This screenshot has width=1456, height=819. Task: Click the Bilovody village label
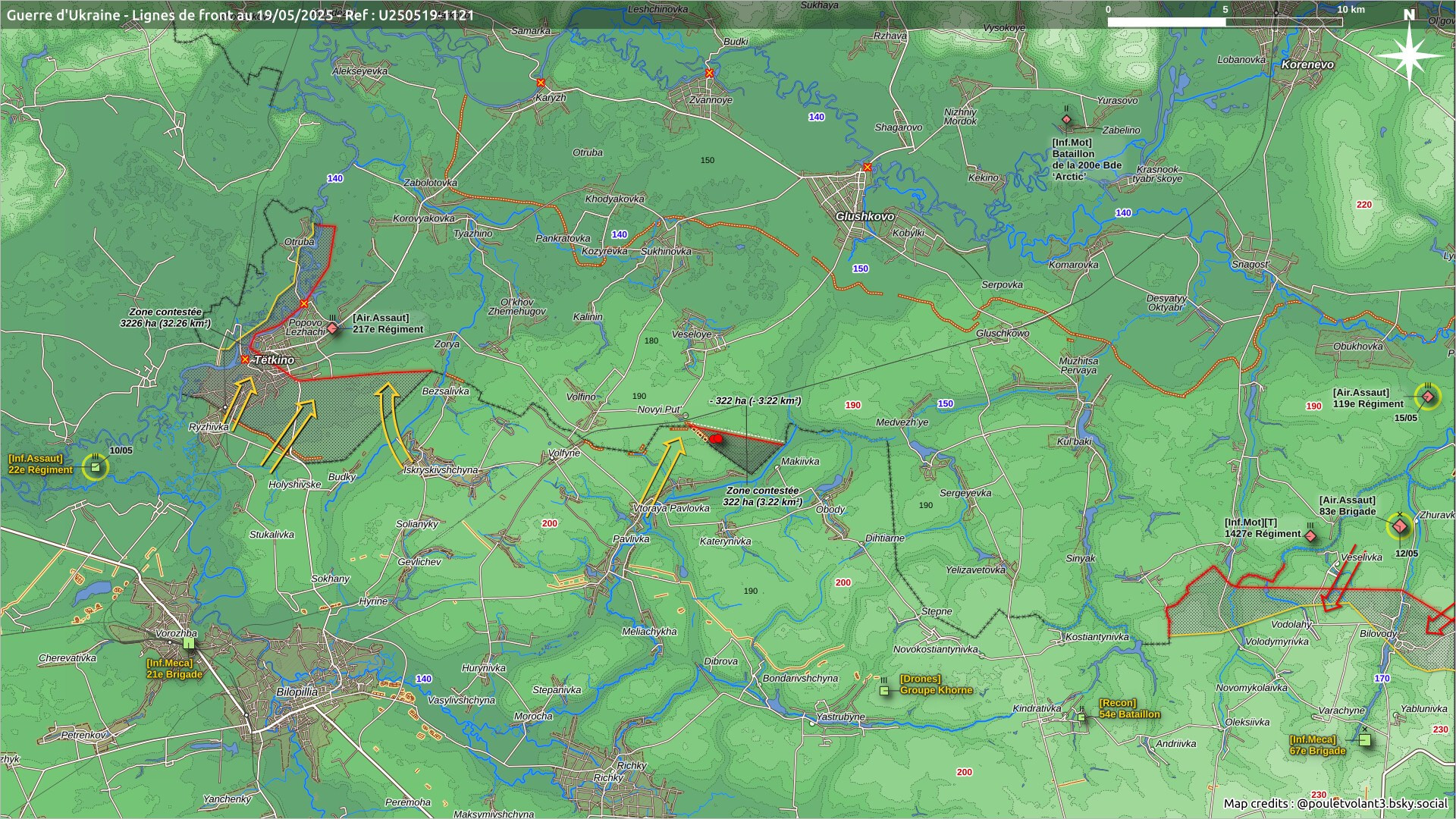[x=1378, y=634]
